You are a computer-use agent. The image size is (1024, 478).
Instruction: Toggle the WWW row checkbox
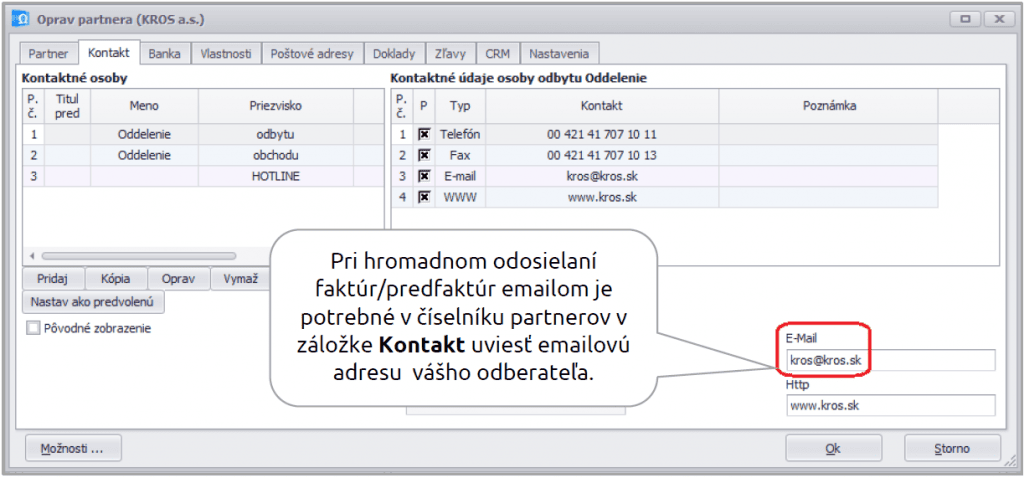click(424, 197)
